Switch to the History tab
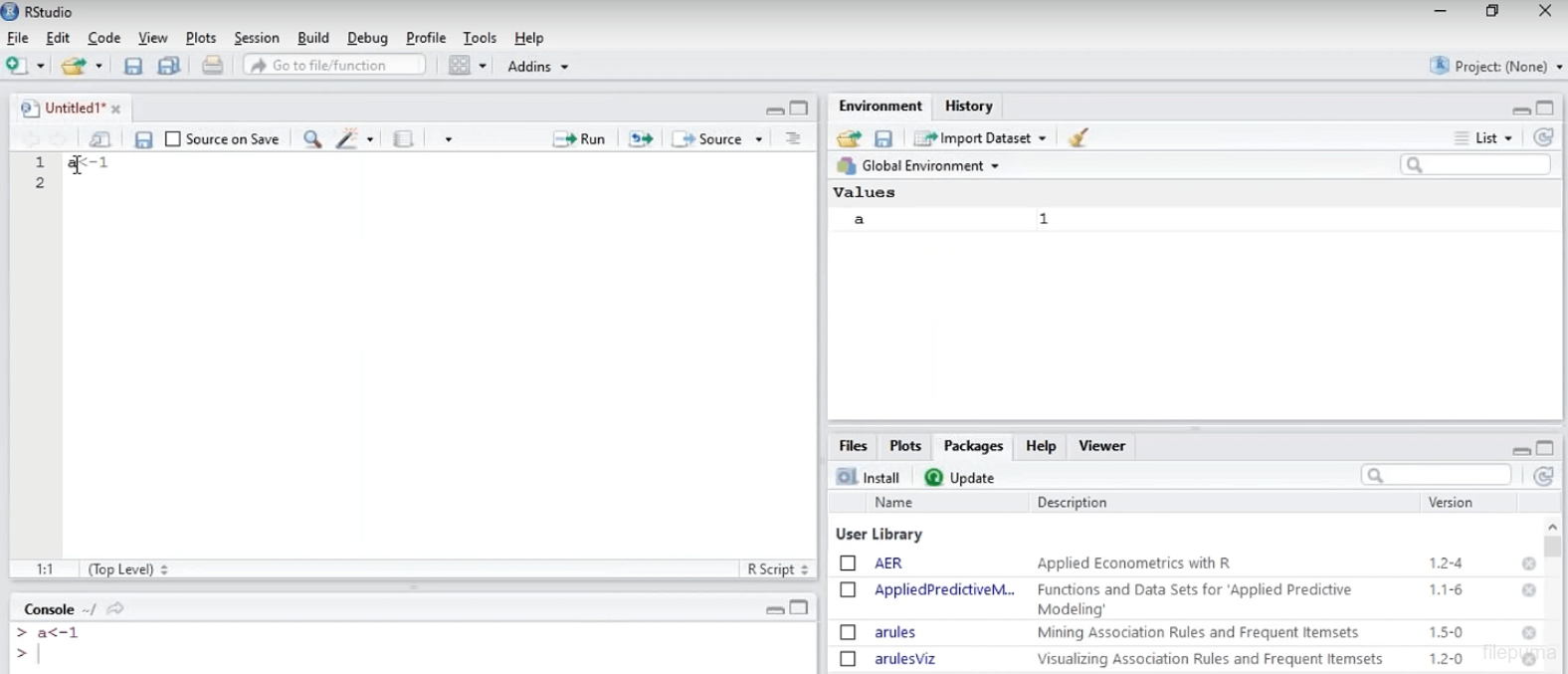Screen dimensions: 1568x674 pyautogui.click(x=968, y=106)
